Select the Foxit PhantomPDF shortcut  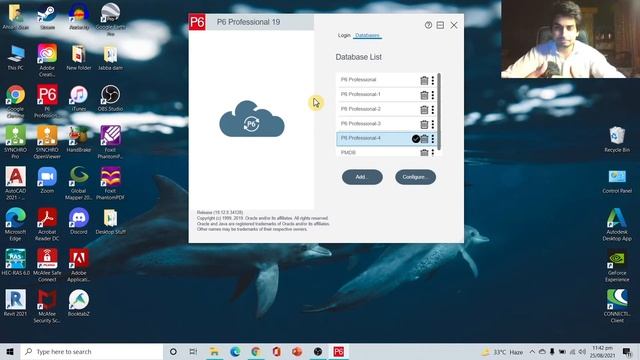click(110, 183)
